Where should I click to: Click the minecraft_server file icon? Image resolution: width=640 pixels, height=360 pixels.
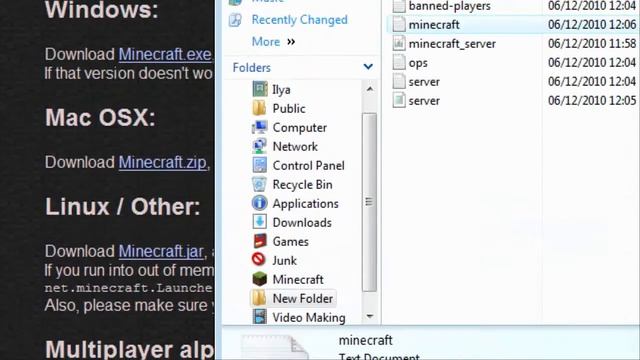click(399, 43)
